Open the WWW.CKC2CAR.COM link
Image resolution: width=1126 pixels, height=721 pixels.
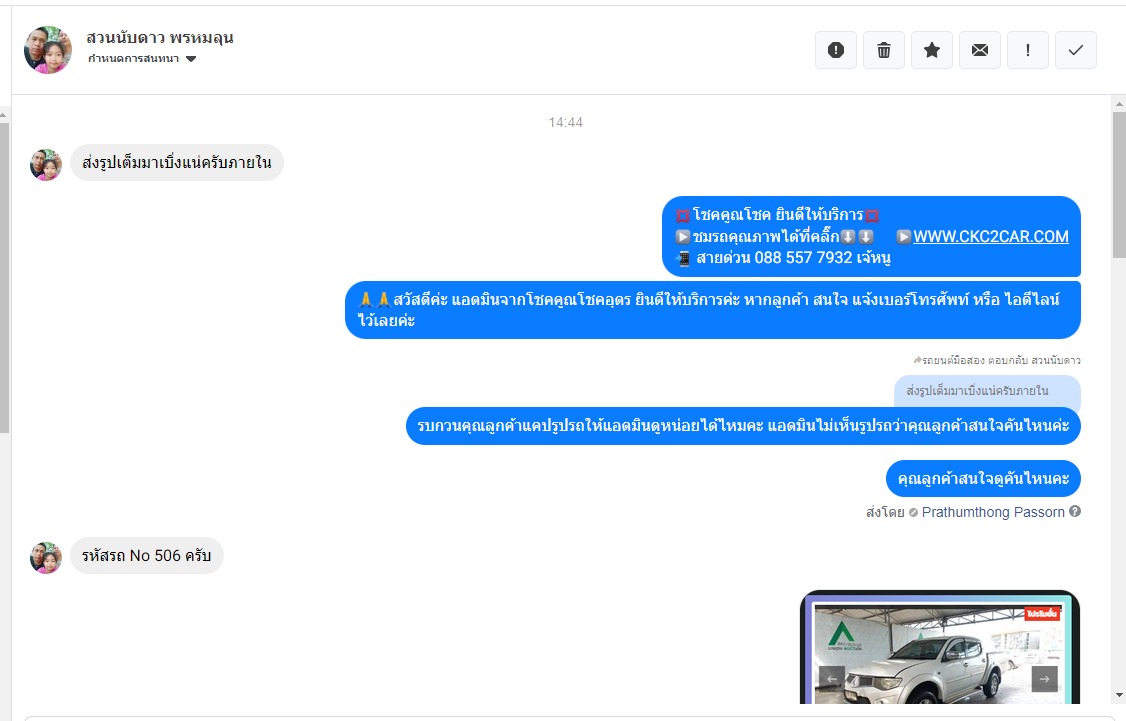990,236
